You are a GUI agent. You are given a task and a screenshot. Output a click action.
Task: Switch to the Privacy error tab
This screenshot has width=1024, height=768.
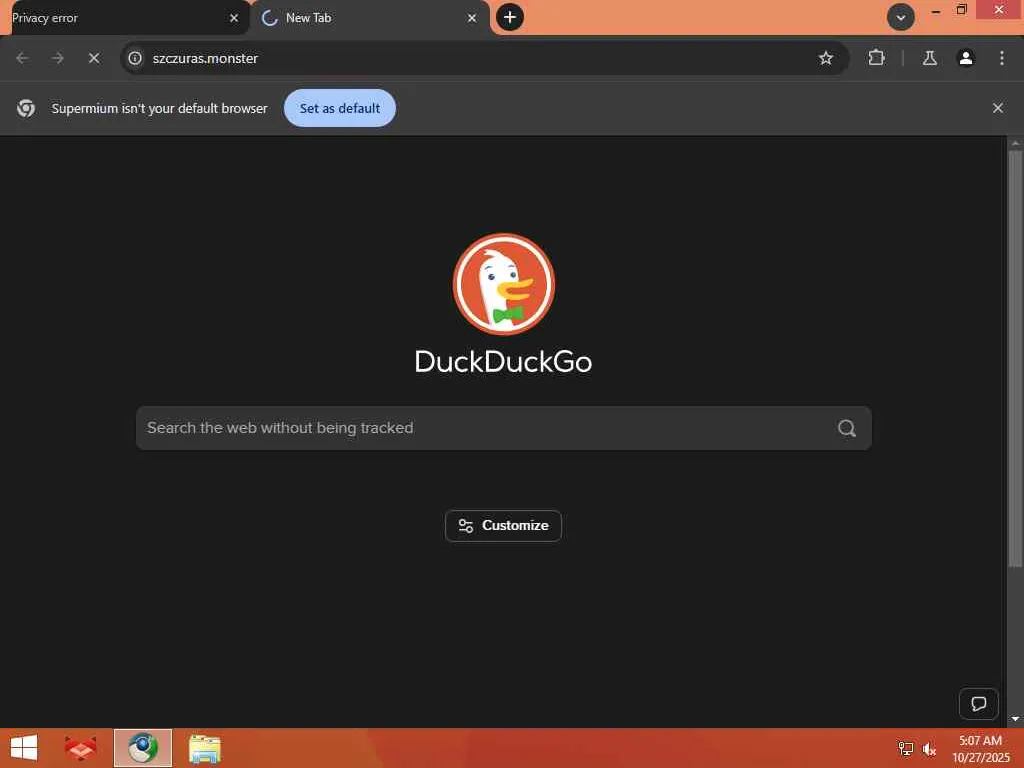pyautogui.click(x=124, y=18)
